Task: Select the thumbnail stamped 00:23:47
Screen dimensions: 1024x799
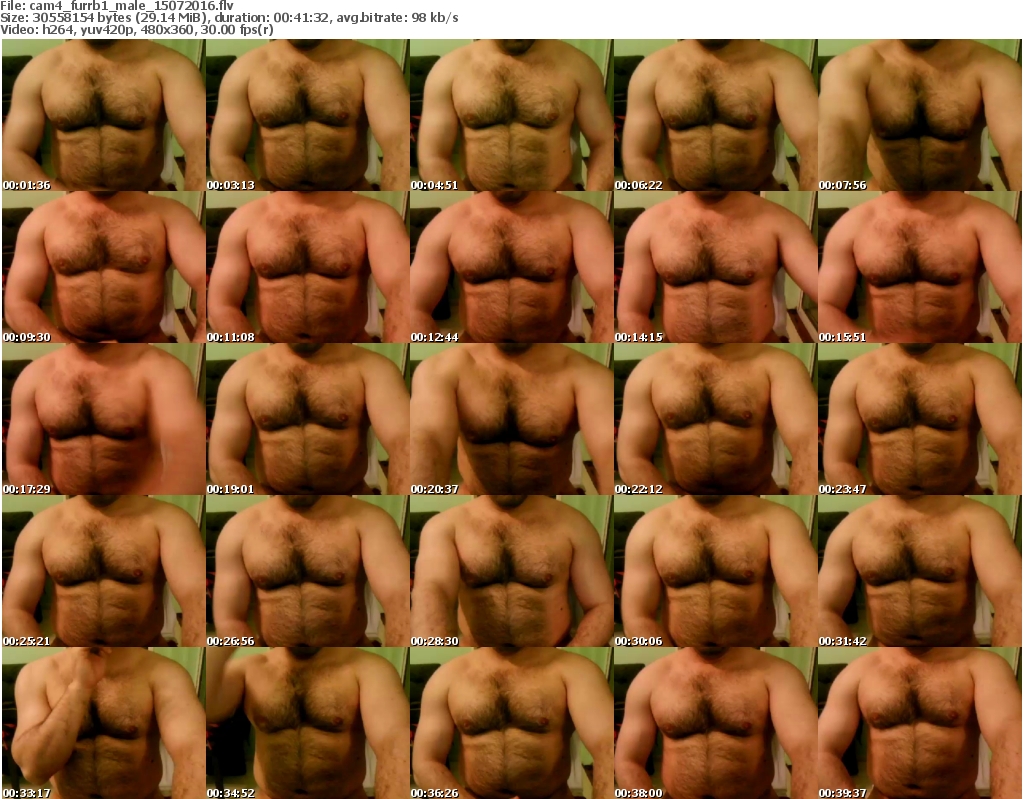Action: coord(920,419)
